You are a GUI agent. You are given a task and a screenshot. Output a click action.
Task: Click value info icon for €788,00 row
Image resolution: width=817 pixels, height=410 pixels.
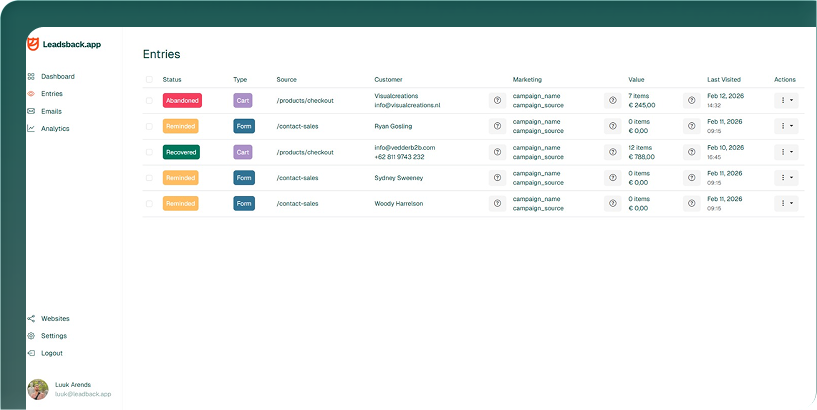tap(691, 153)
